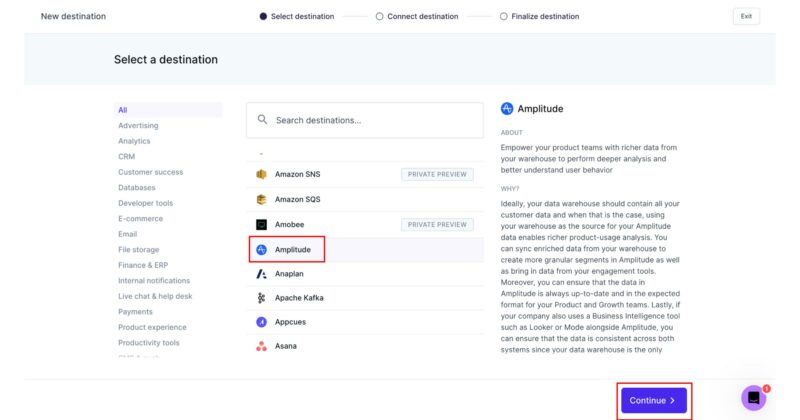The image size is (800, 420).
Task: Filter by Analytics category
Action: [134, 141]
